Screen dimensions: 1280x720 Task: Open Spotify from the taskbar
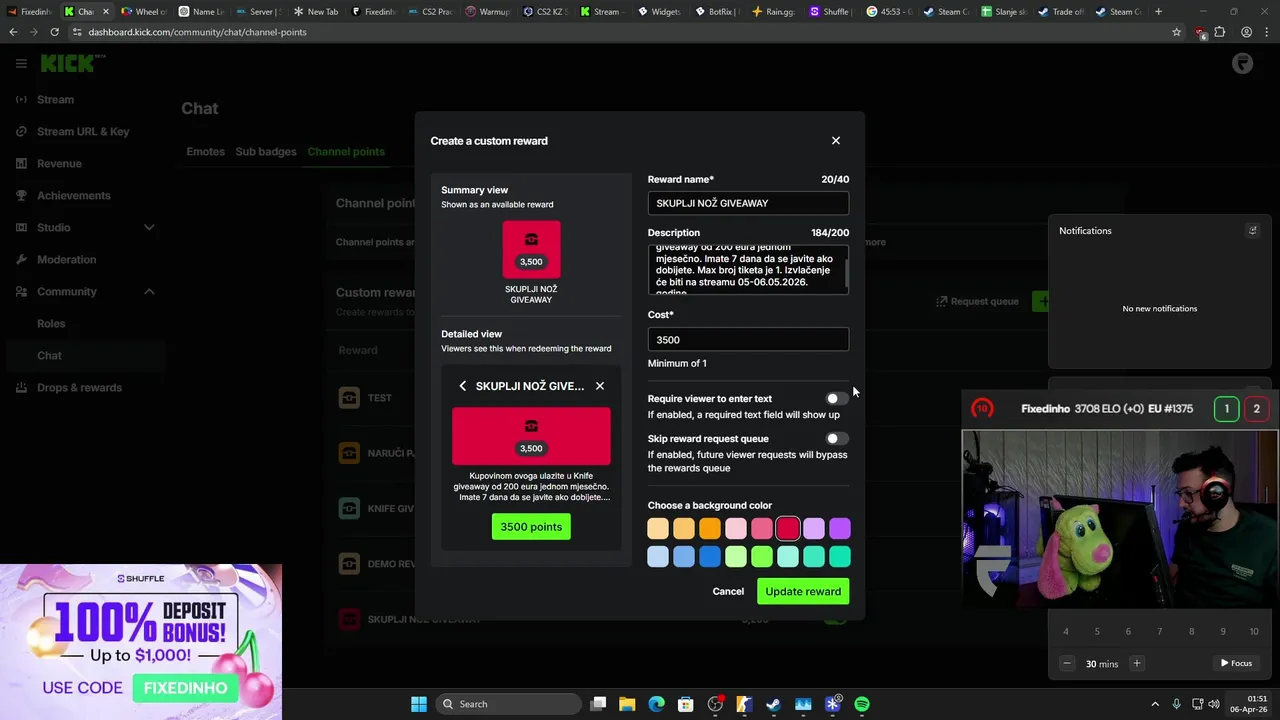pyautogui.click(x=862, y=704)
